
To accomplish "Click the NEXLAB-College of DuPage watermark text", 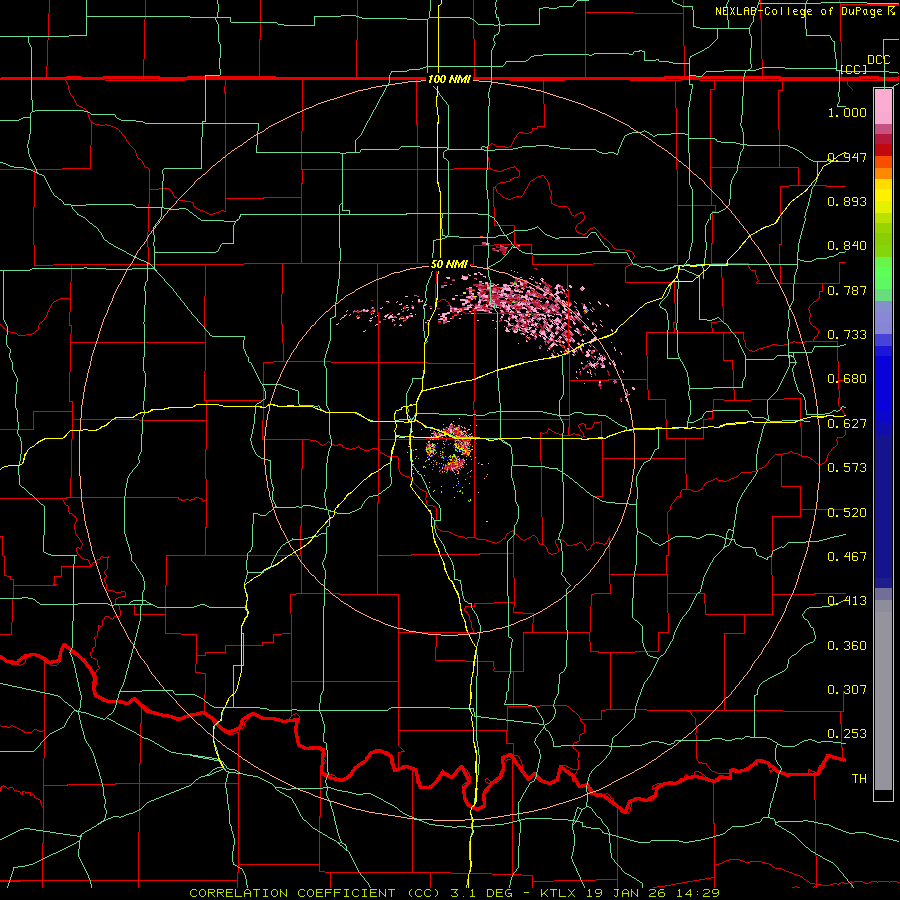I will (x=801, y=11).
